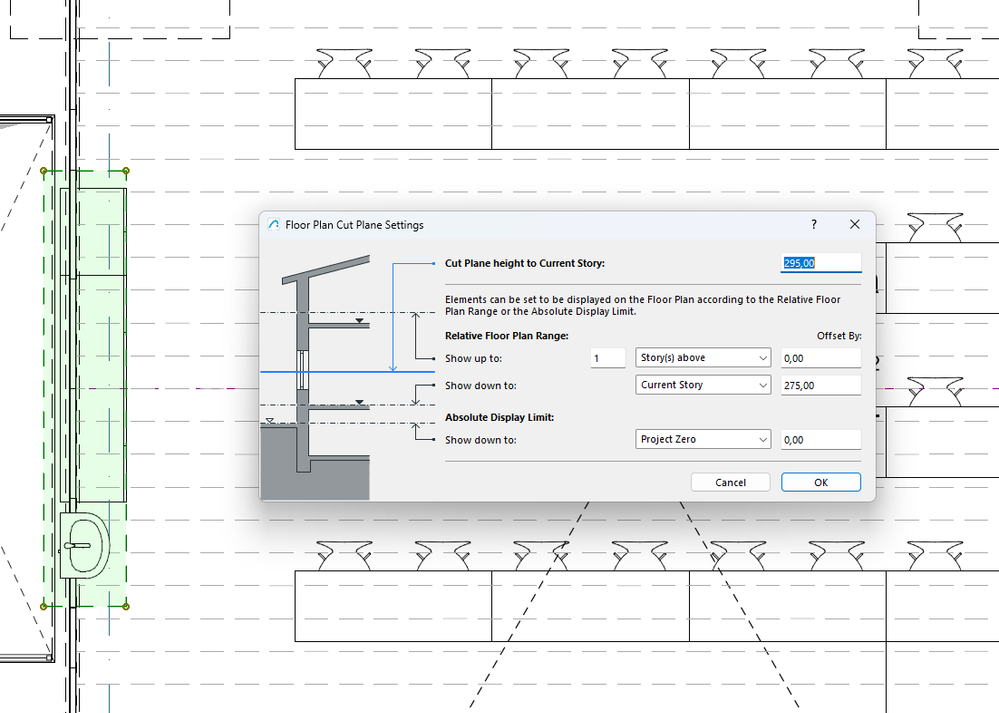Click the Show up to story count field

pyautogui.click(x=608, y=358)
